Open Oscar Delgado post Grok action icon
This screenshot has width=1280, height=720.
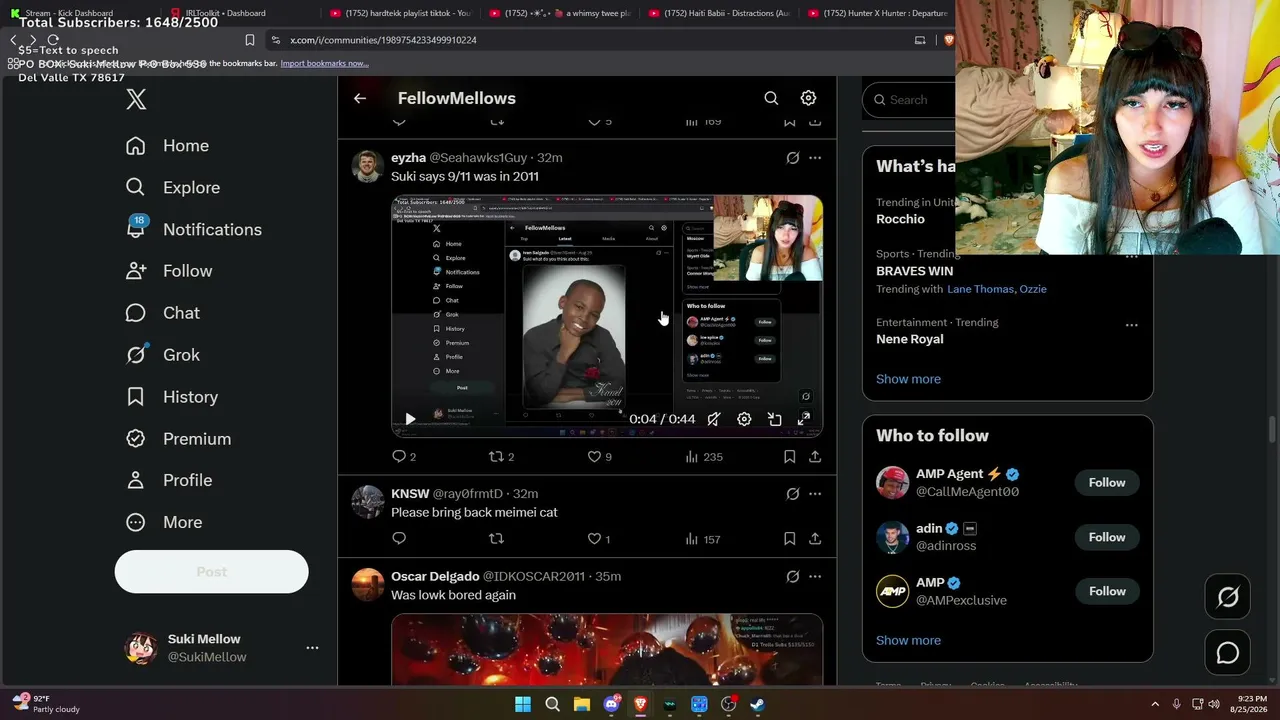pyautogui.click(x=793, y=577)
